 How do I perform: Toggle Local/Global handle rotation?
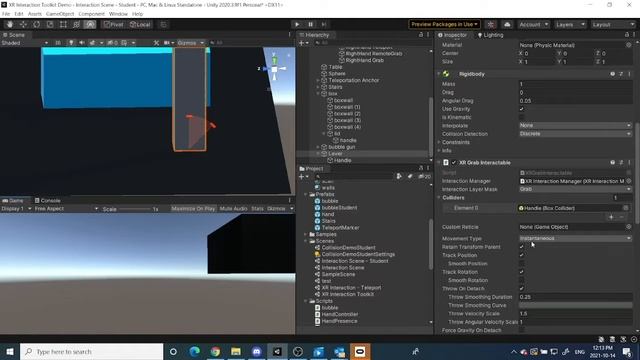140,24
